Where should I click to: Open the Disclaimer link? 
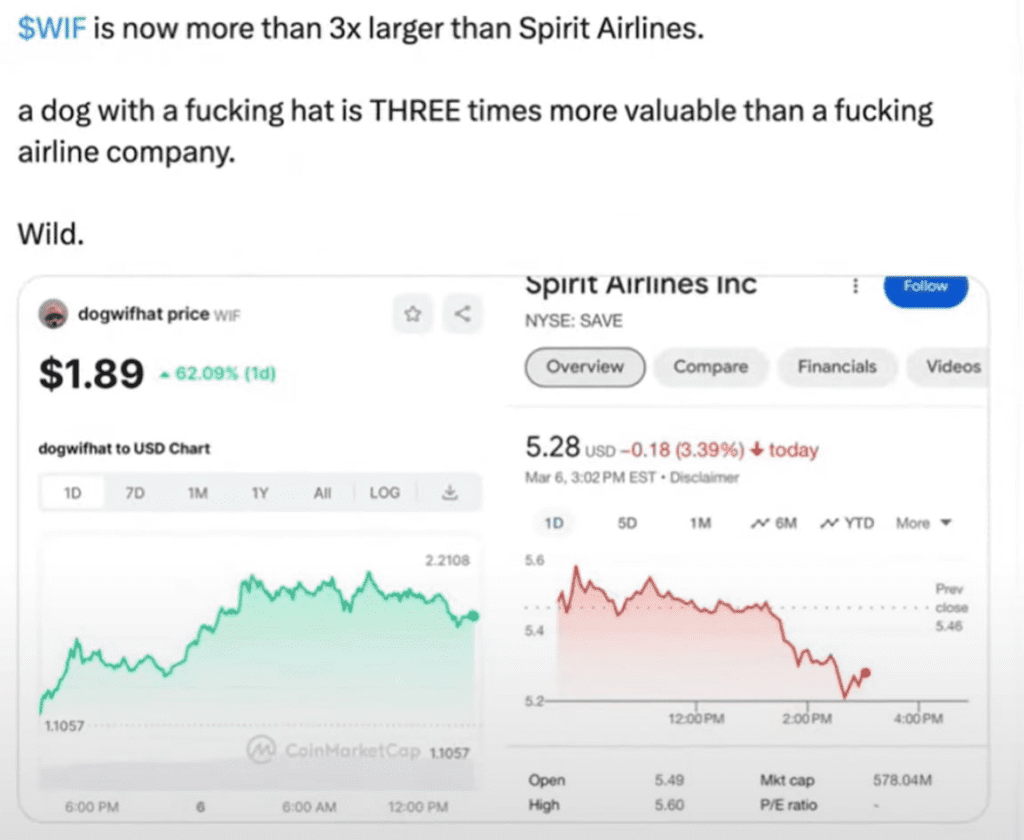(704, 478)
